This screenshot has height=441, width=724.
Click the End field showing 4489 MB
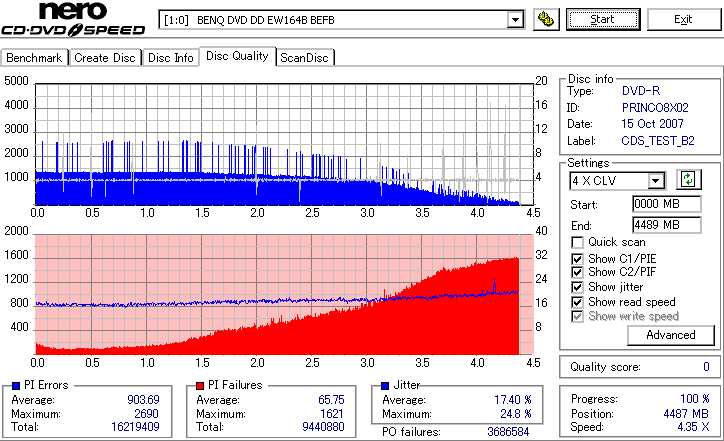[666, 225]
